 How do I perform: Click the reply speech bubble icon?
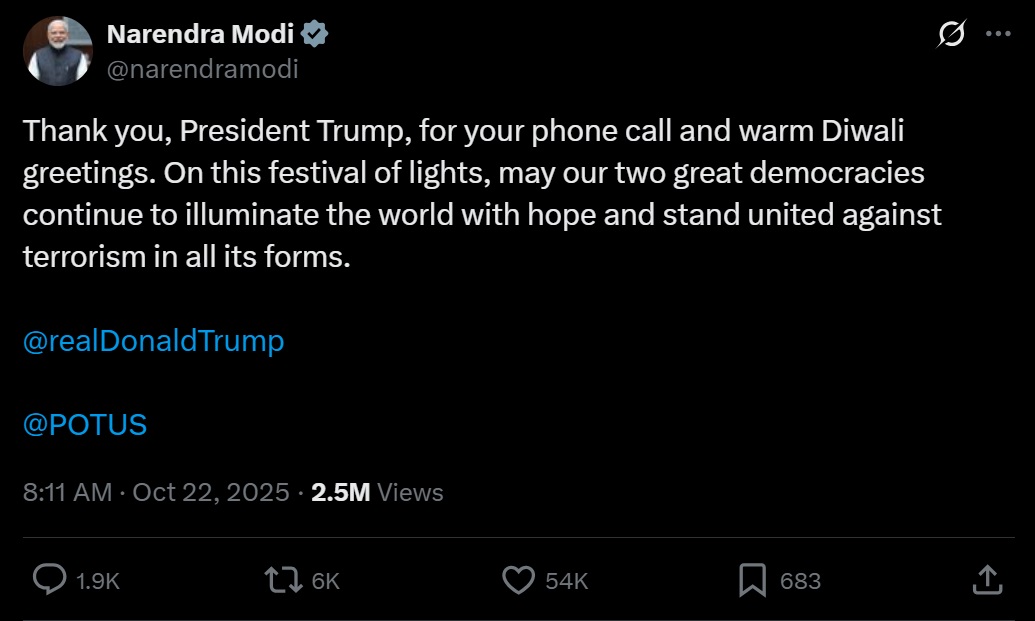49,580
